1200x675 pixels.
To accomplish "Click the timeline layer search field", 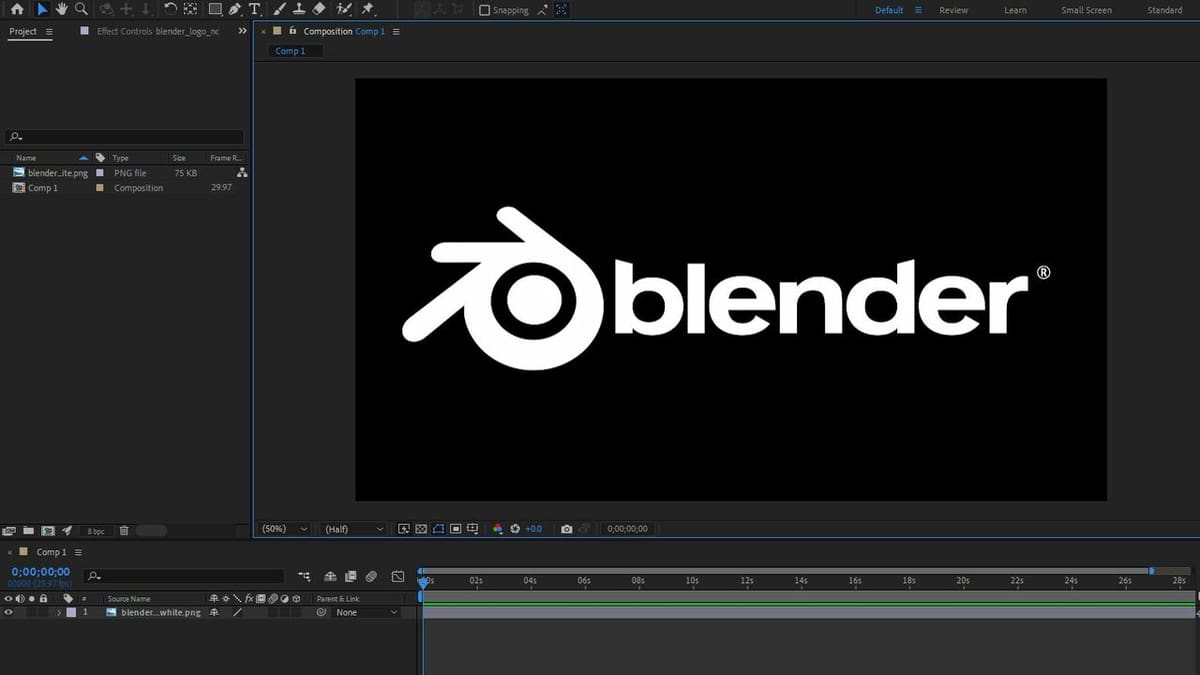I will click(185, 577).
